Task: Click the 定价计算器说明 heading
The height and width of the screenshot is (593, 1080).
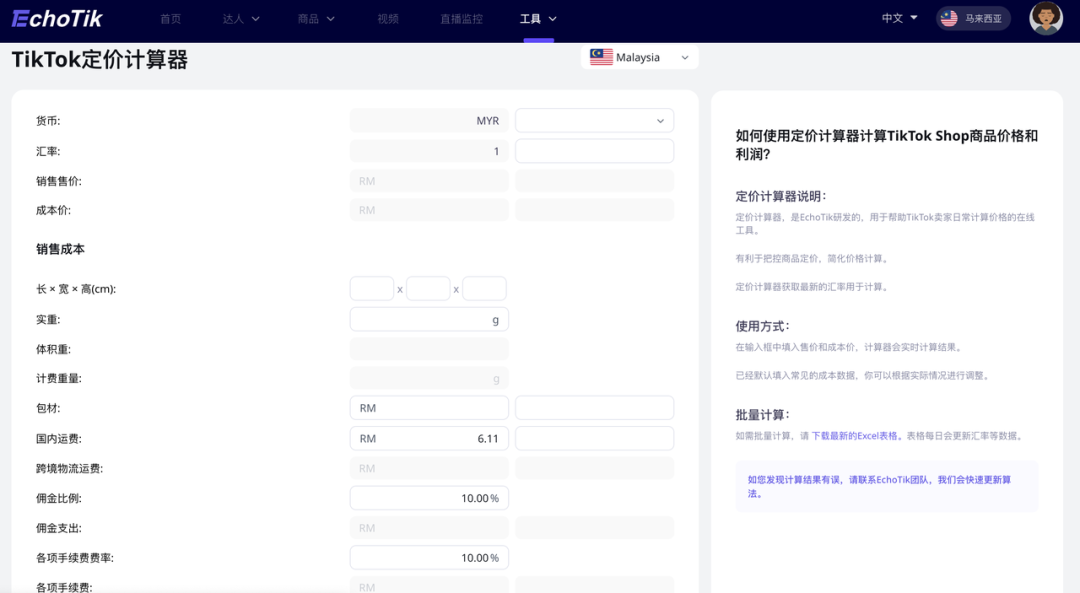Action: pyautogui.click(x=781, y=196)
